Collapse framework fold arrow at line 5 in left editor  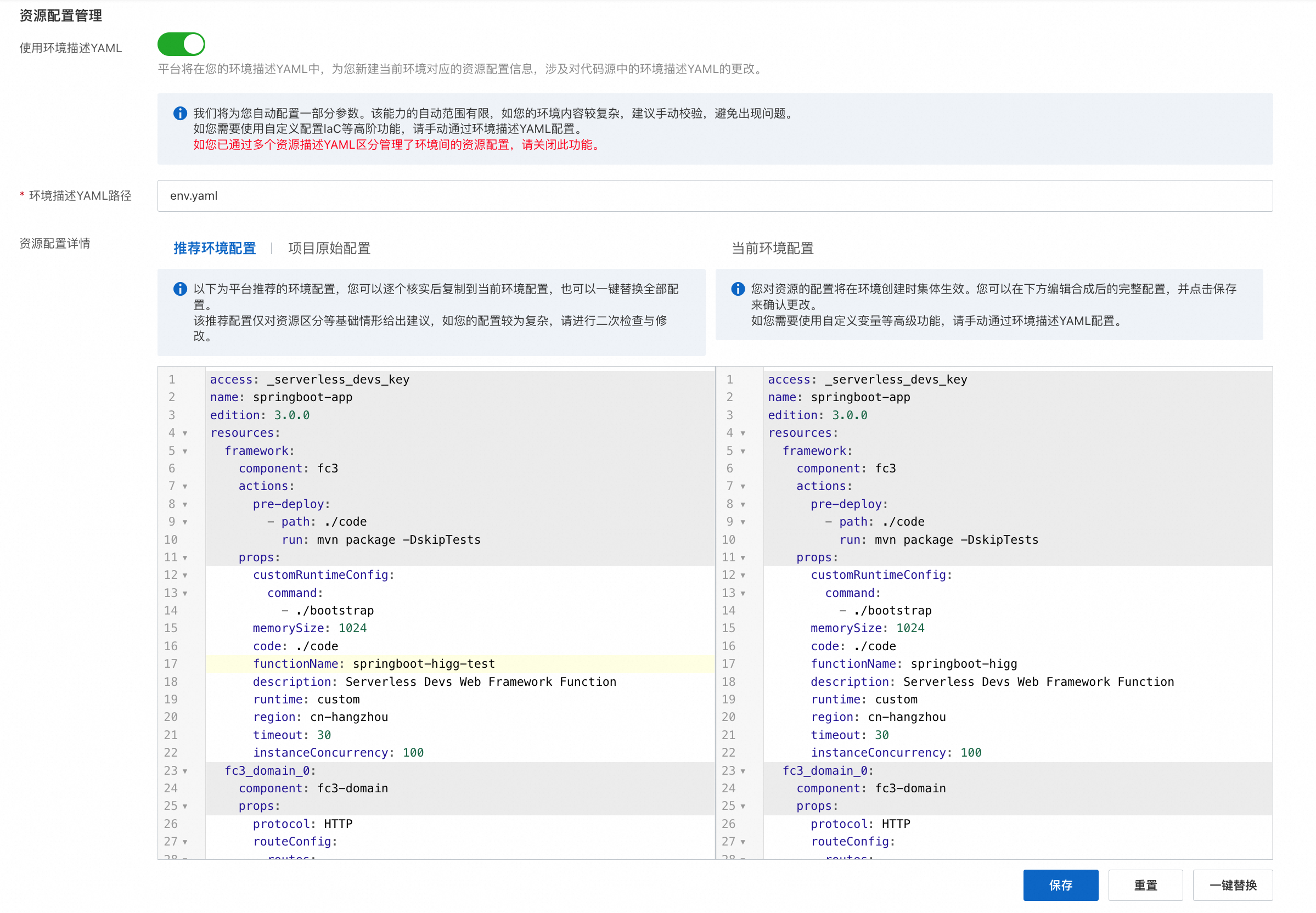(185, 452)
